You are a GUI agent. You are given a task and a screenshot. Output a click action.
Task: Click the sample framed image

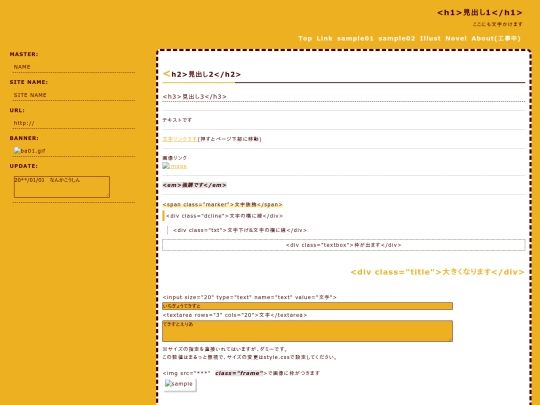(x=180, y=384)
